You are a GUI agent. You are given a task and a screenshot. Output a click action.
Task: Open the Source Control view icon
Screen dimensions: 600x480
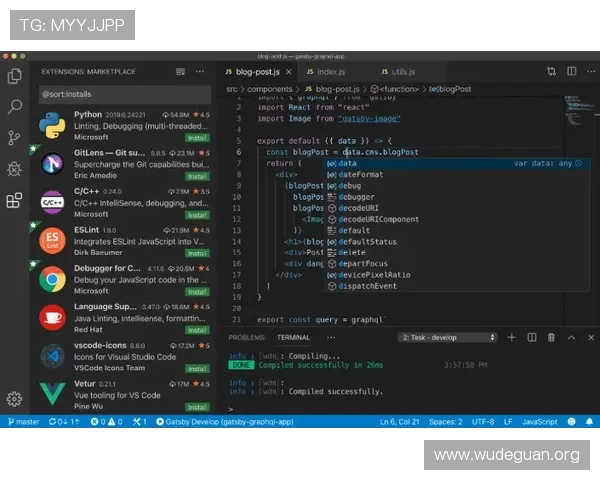15,137
